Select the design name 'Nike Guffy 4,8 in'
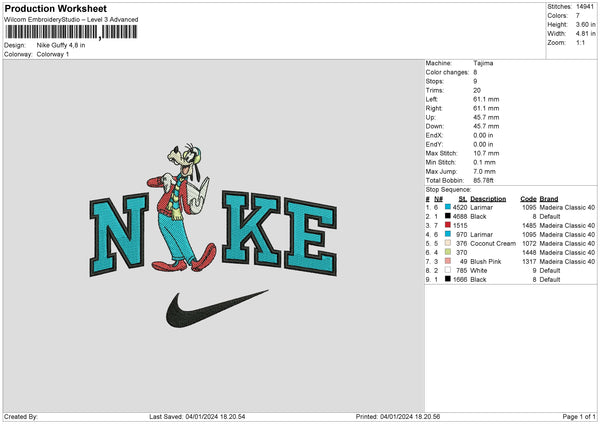The height and width of the screenshot is (424, 600). pyautogui.click(x=61, y=45)
